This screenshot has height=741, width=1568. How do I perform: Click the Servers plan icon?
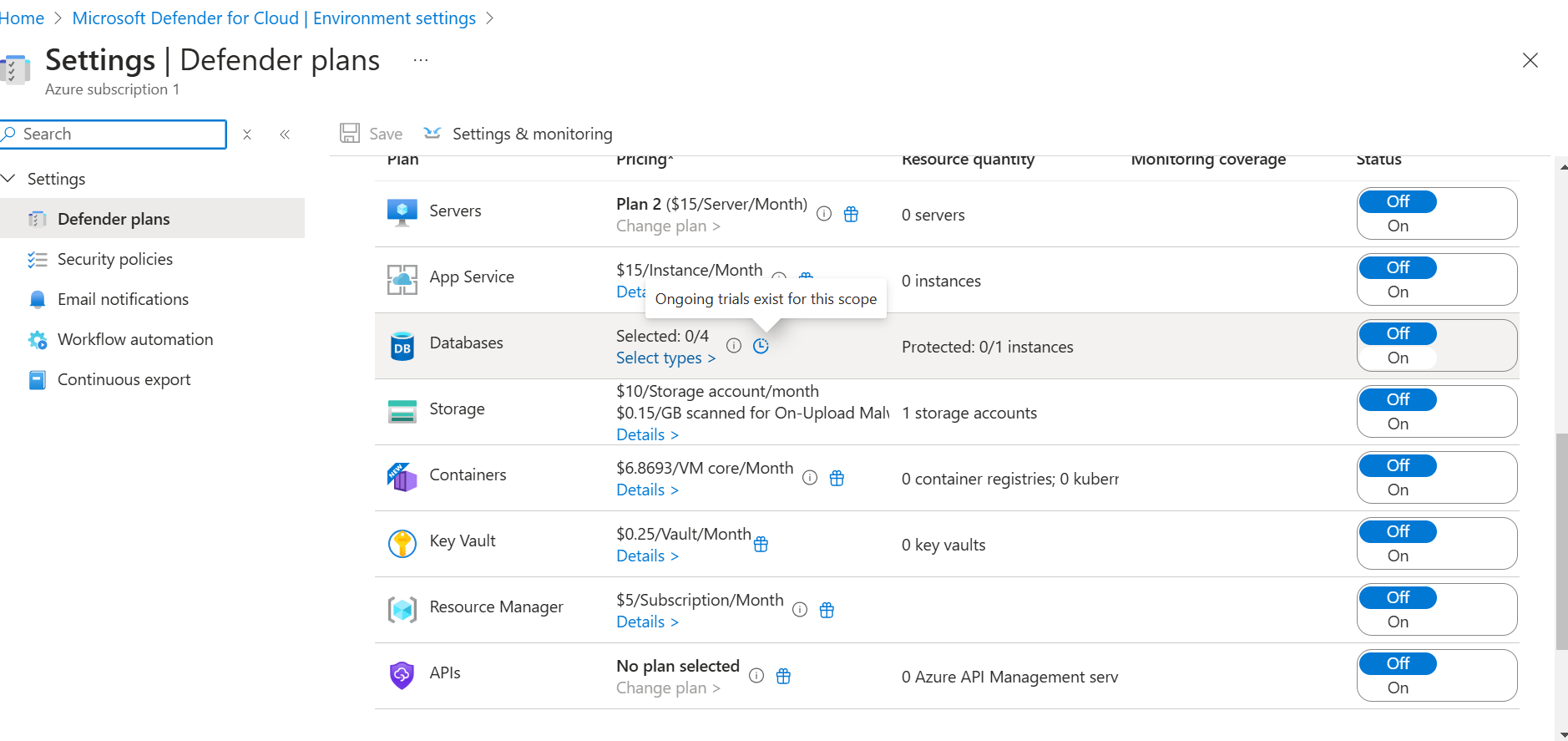pos(402,212)
